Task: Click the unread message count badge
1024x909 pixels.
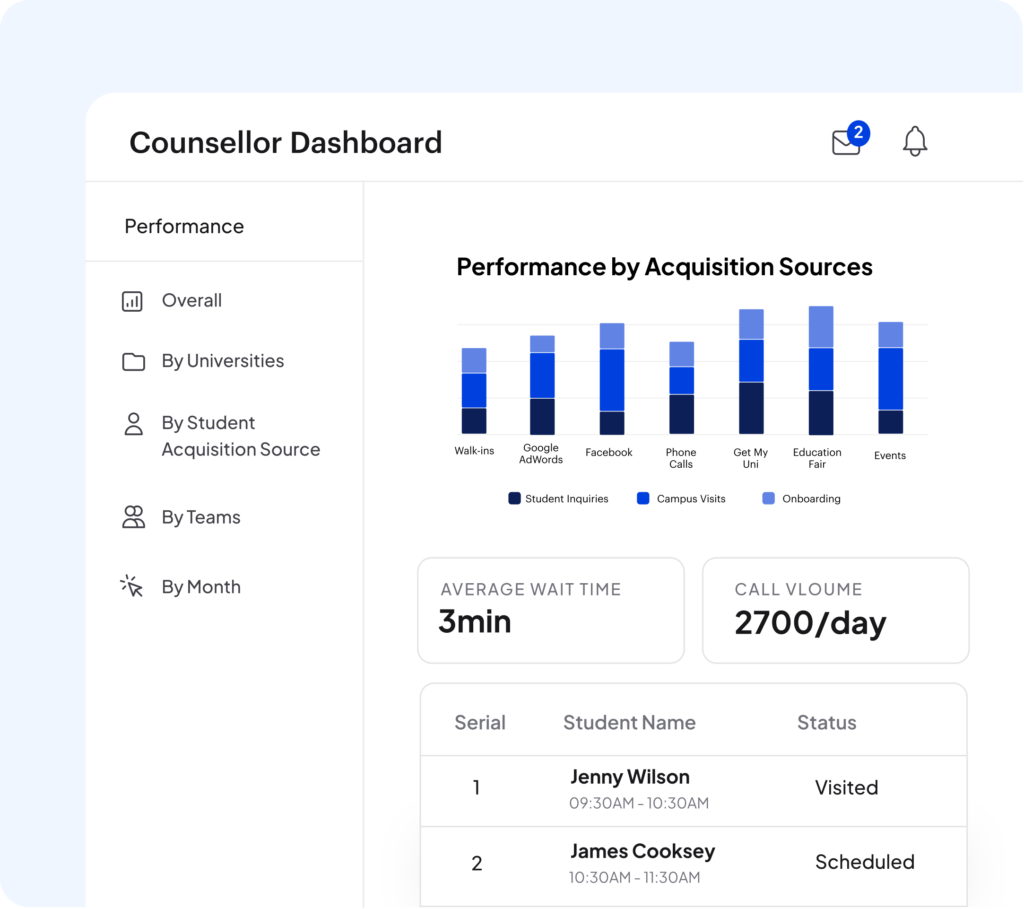Action: click(858, 130)
